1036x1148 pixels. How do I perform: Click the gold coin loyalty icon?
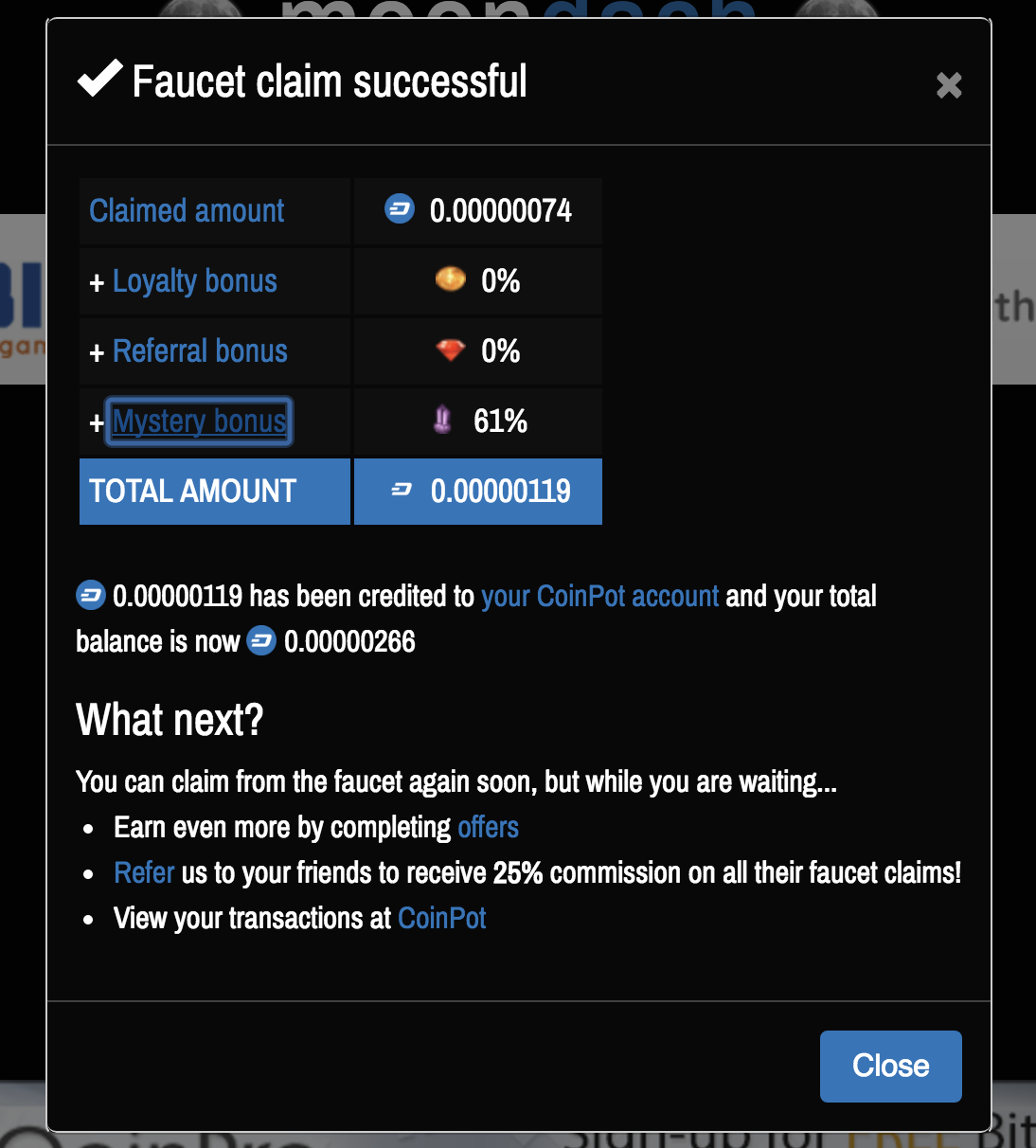pos(450,278)
